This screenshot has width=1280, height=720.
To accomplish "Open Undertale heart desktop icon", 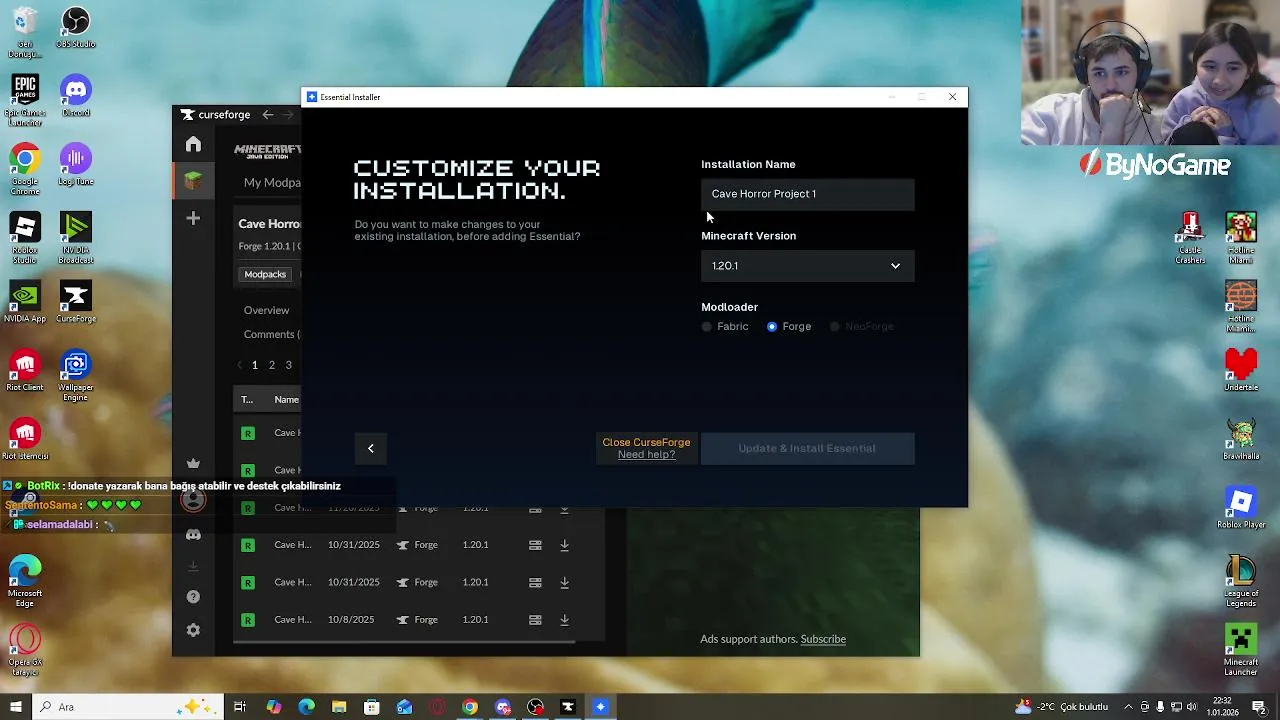I will (1241, 370).
